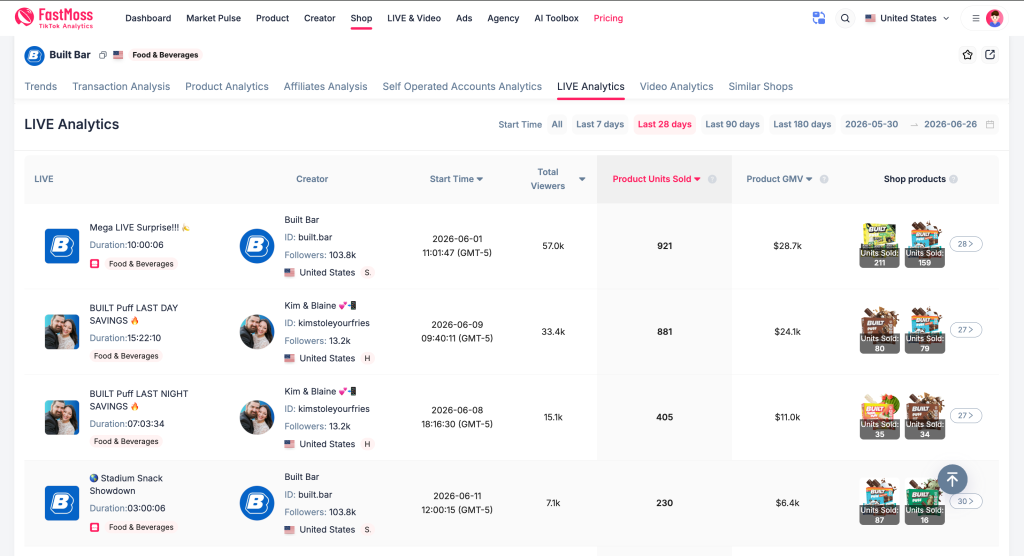Switch to Transaction Analysis tab

pyautogui.click(x=121, y=86)
